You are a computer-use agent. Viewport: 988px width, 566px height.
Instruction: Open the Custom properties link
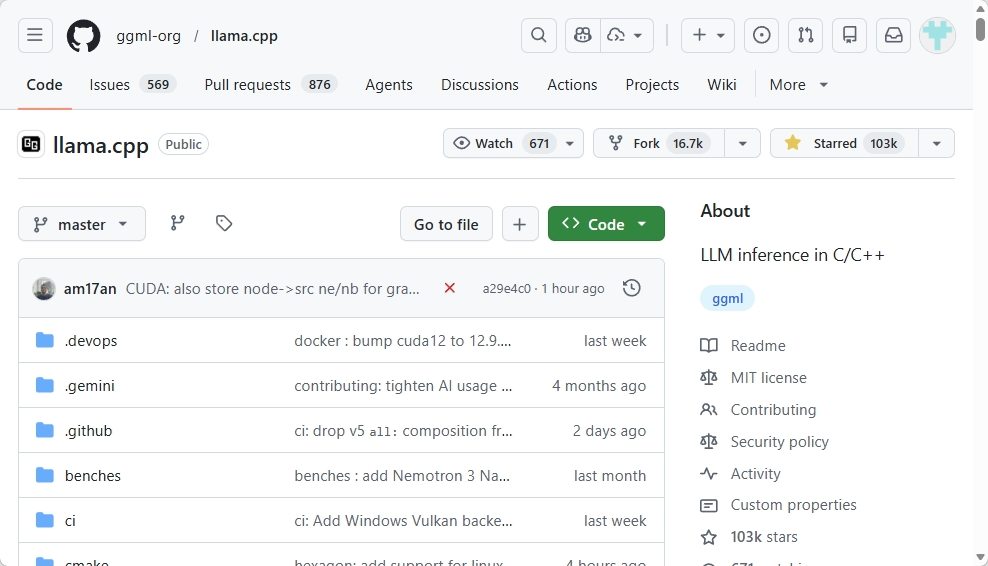793,505
